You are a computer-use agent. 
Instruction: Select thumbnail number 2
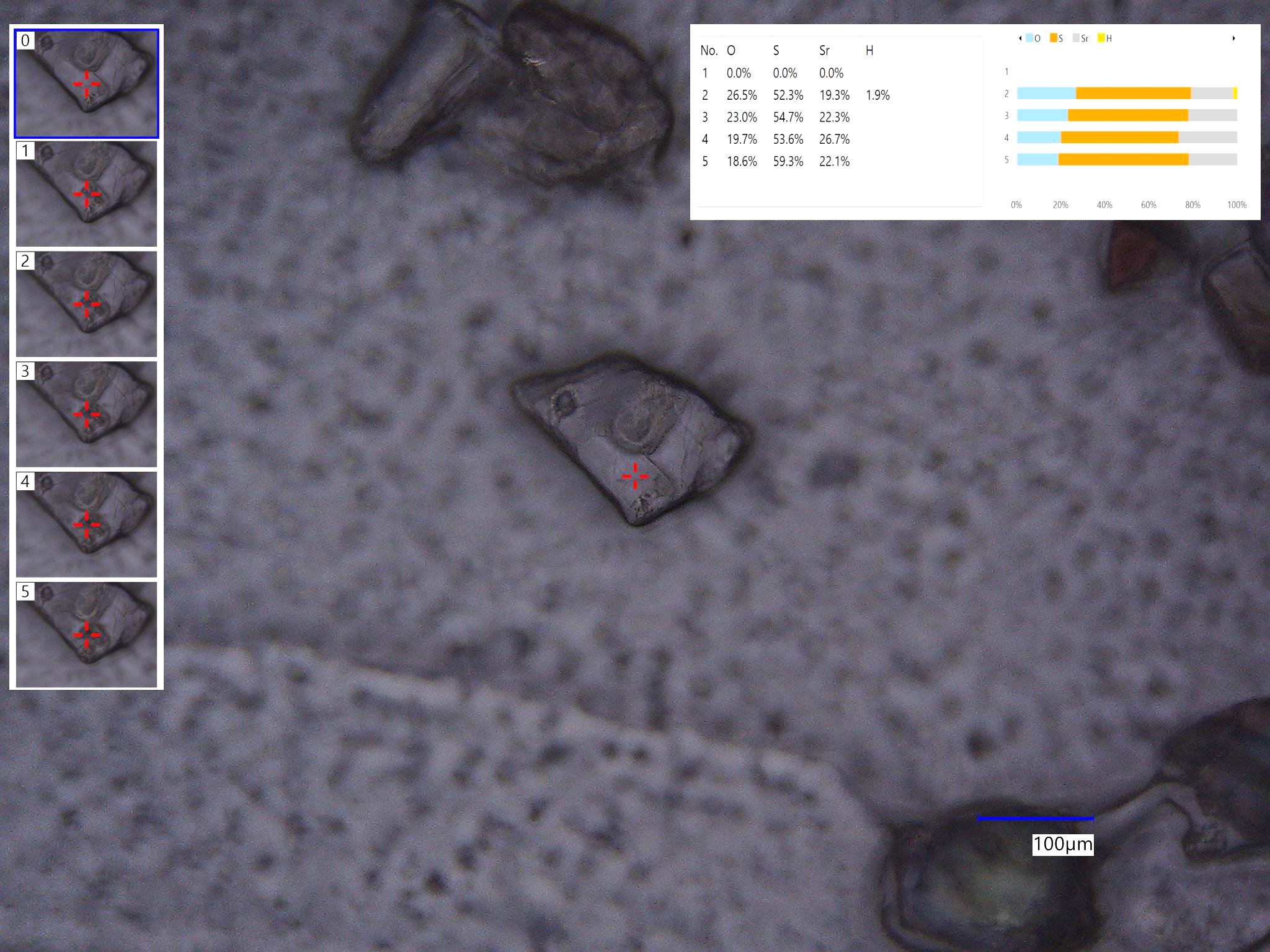click(x=86, y=304)
